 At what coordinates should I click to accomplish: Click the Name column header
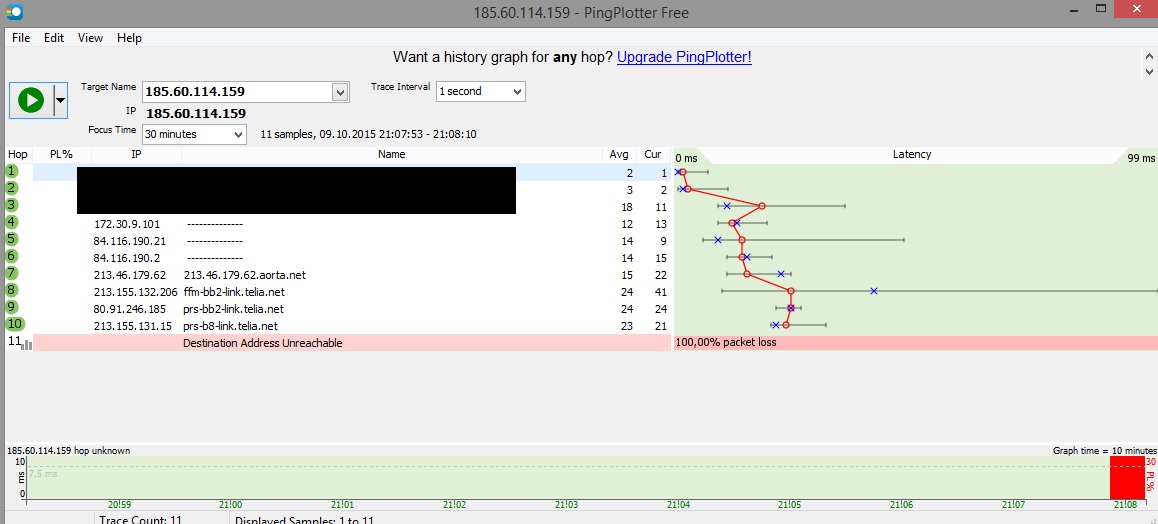(391, 154)
